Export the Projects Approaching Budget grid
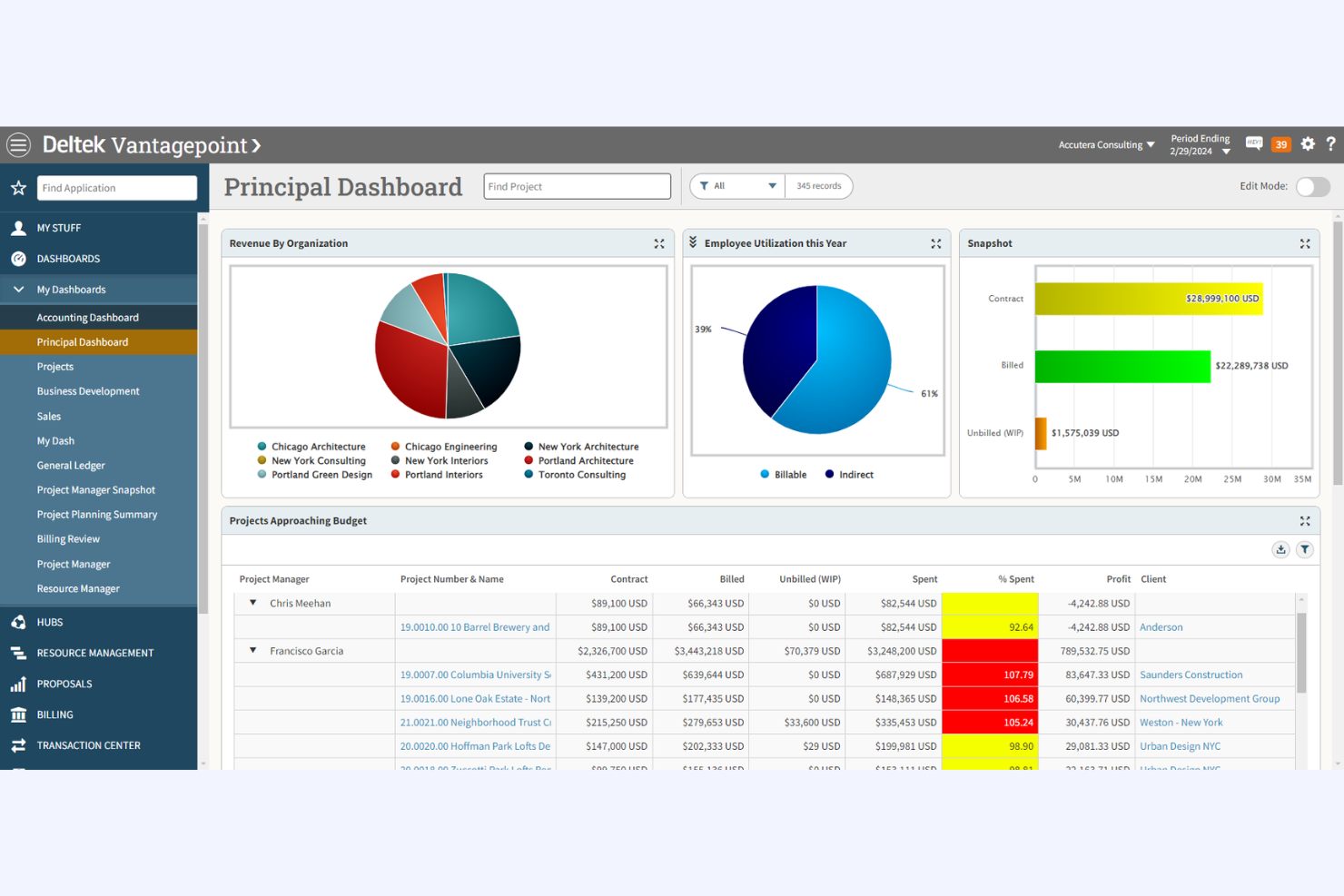This screenshot has width=1344, height=896. [1280, 549]
